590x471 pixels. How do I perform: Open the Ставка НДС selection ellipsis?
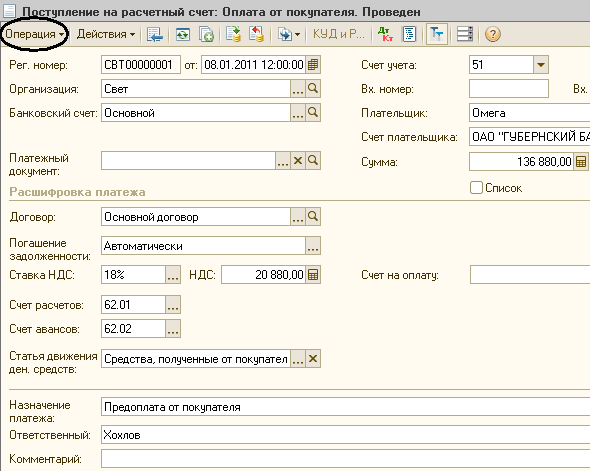click(173, 275)
